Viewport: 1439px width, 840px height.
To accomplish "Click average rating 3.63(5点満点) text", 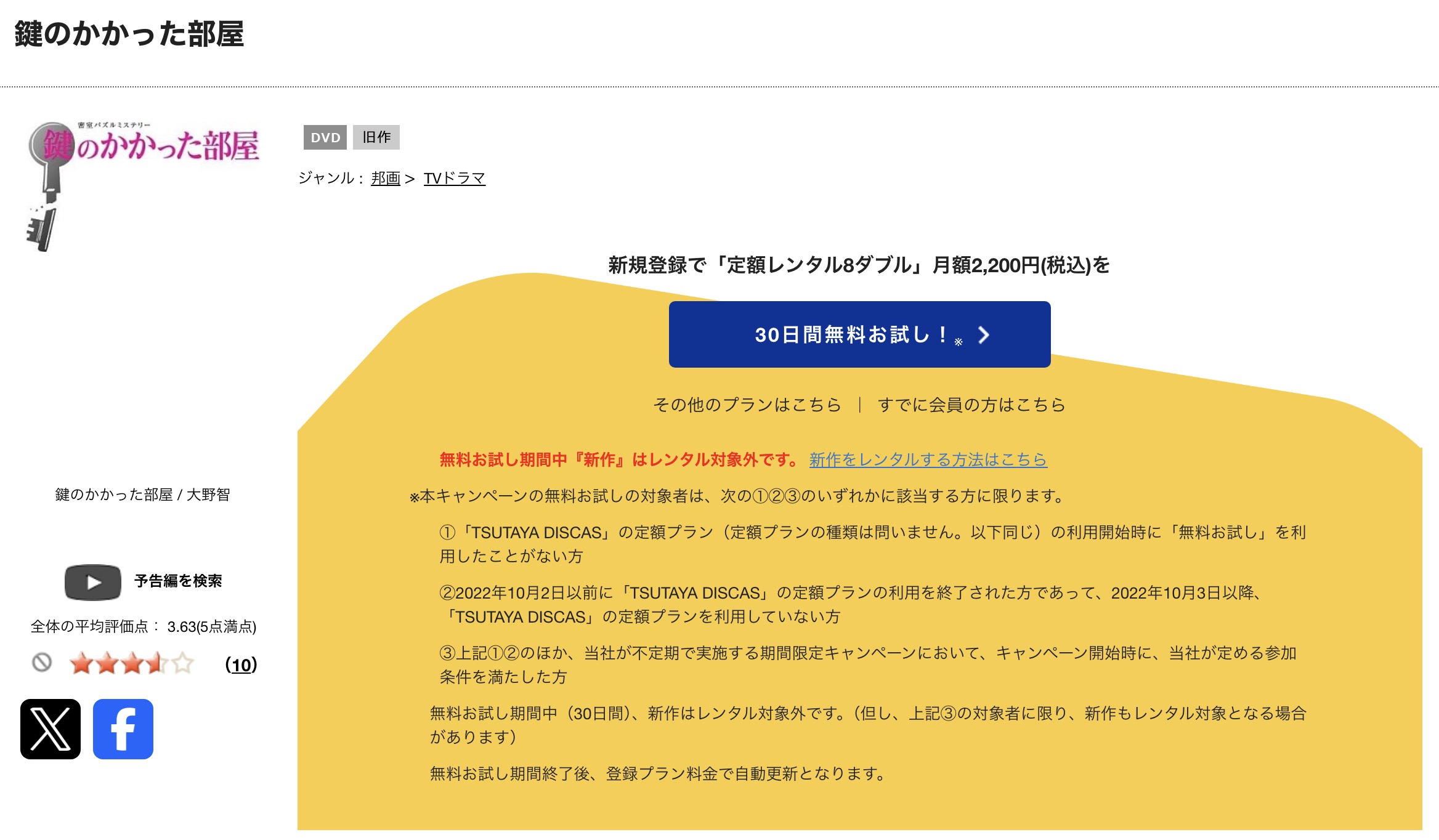I will pos(212,627).
